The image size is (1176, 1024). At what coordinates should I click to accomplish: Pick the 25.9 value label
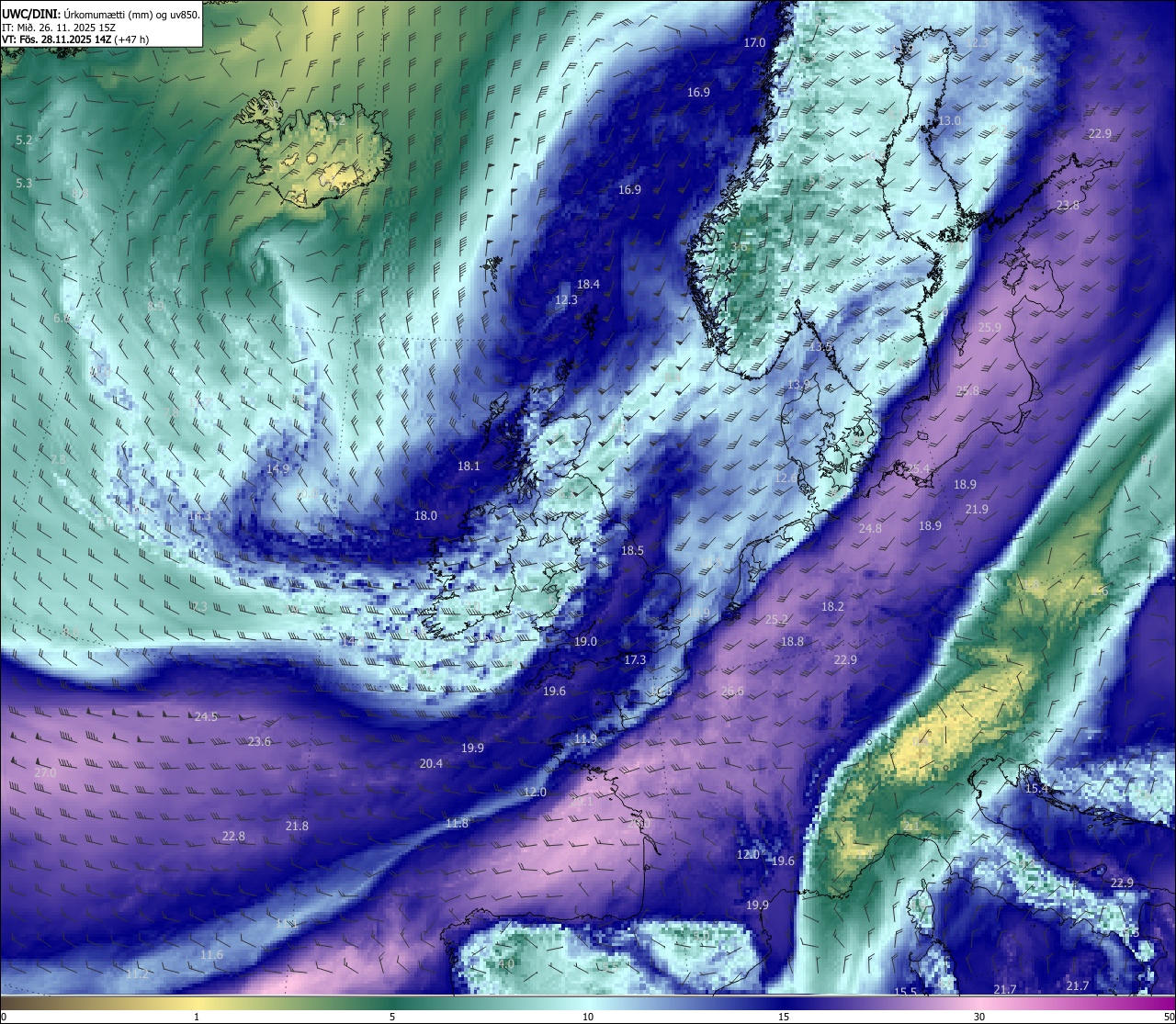pyautogui.click(x=989, y=327)
